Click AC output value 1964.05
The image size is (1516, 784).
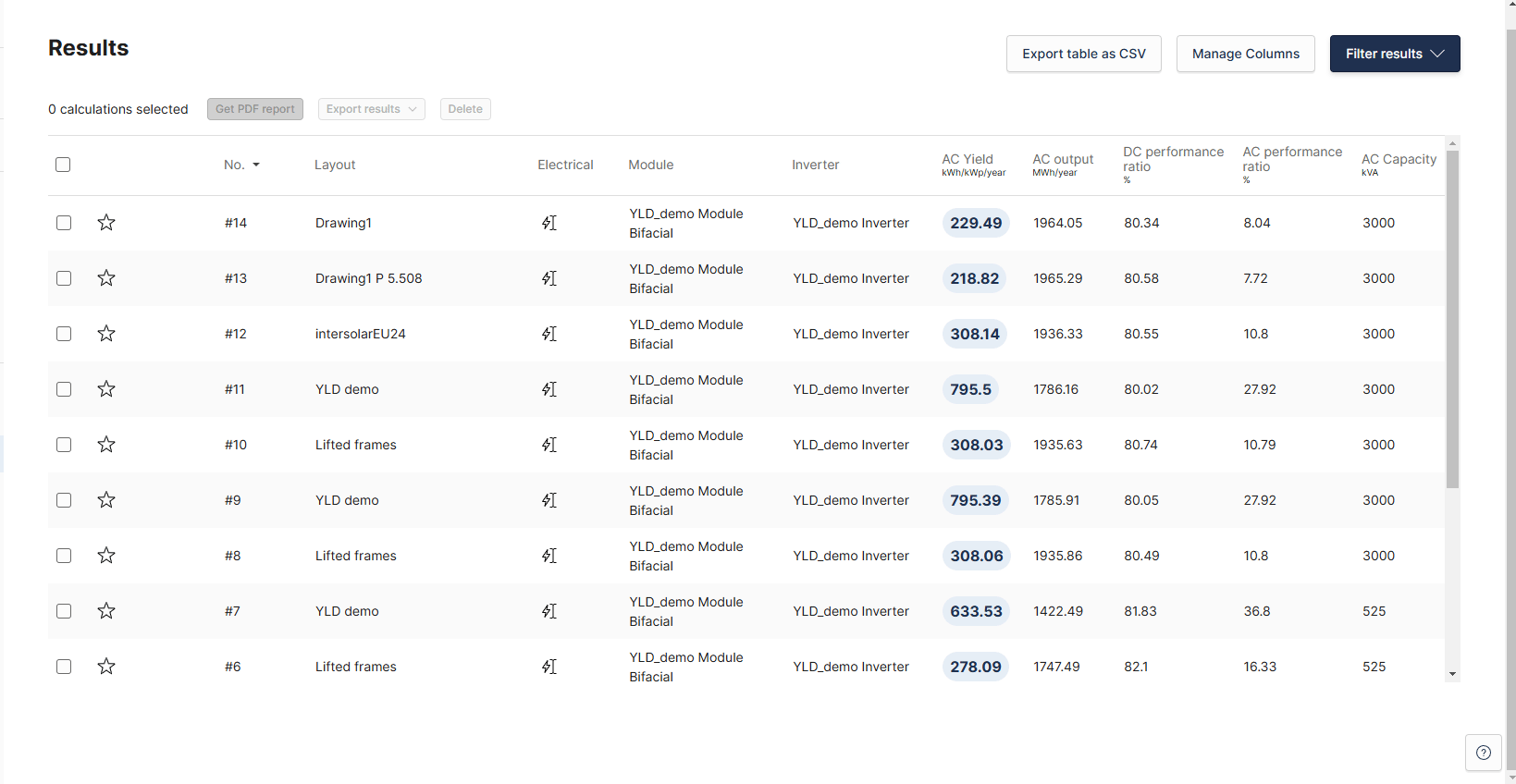[x=1057, y=223]
